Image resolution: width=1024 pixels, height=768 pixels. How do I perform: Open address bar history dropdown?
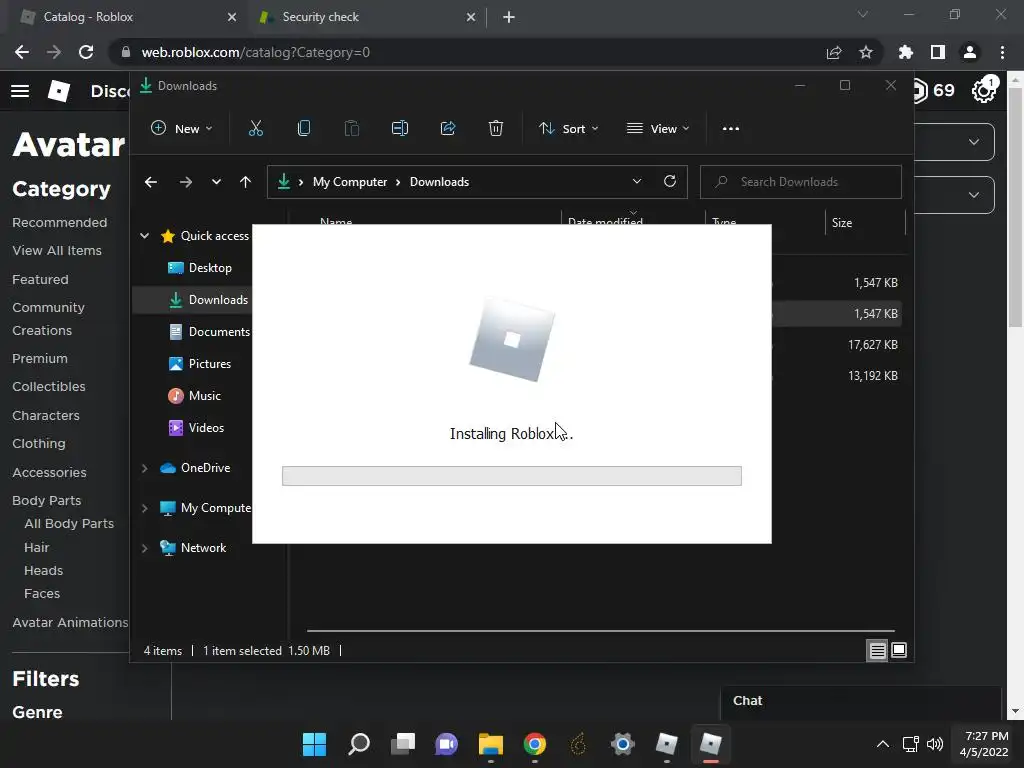point(637,182)
